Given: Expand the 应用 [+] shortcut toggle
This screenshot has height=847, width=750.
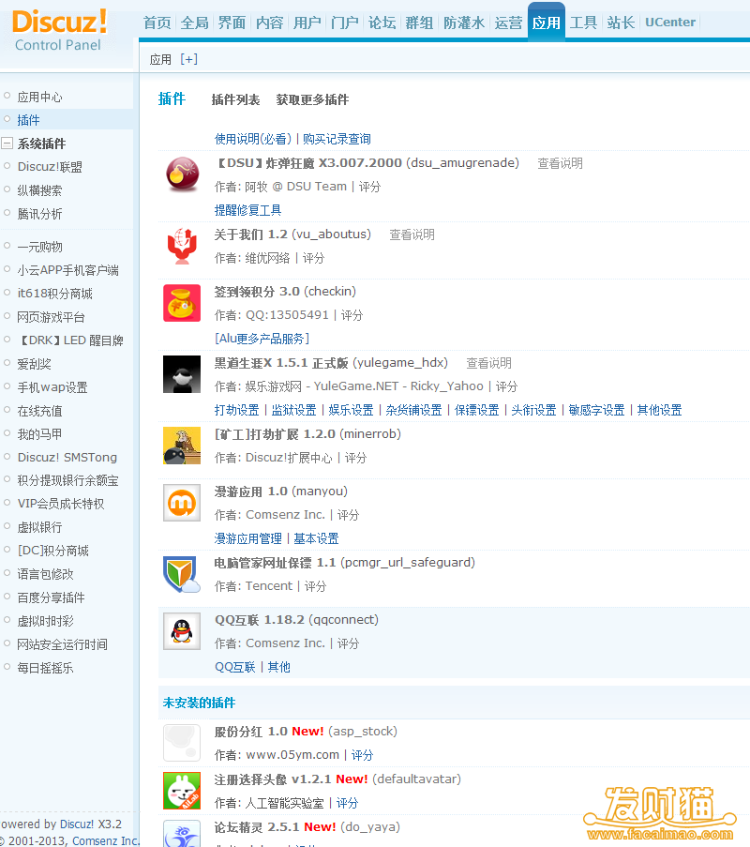Looking at the screenshot, I should tap(189, 59).
